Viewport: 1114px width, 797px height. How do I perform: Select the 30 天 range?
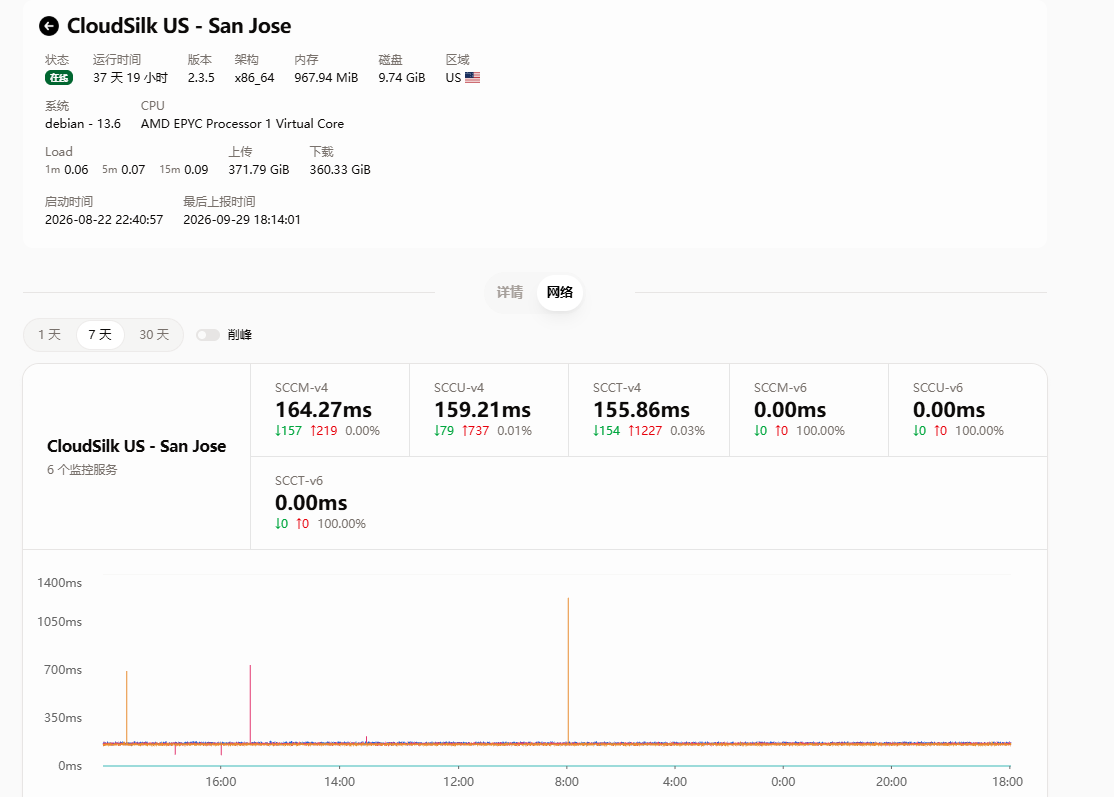pyautogui.click(x=154, y=335)
